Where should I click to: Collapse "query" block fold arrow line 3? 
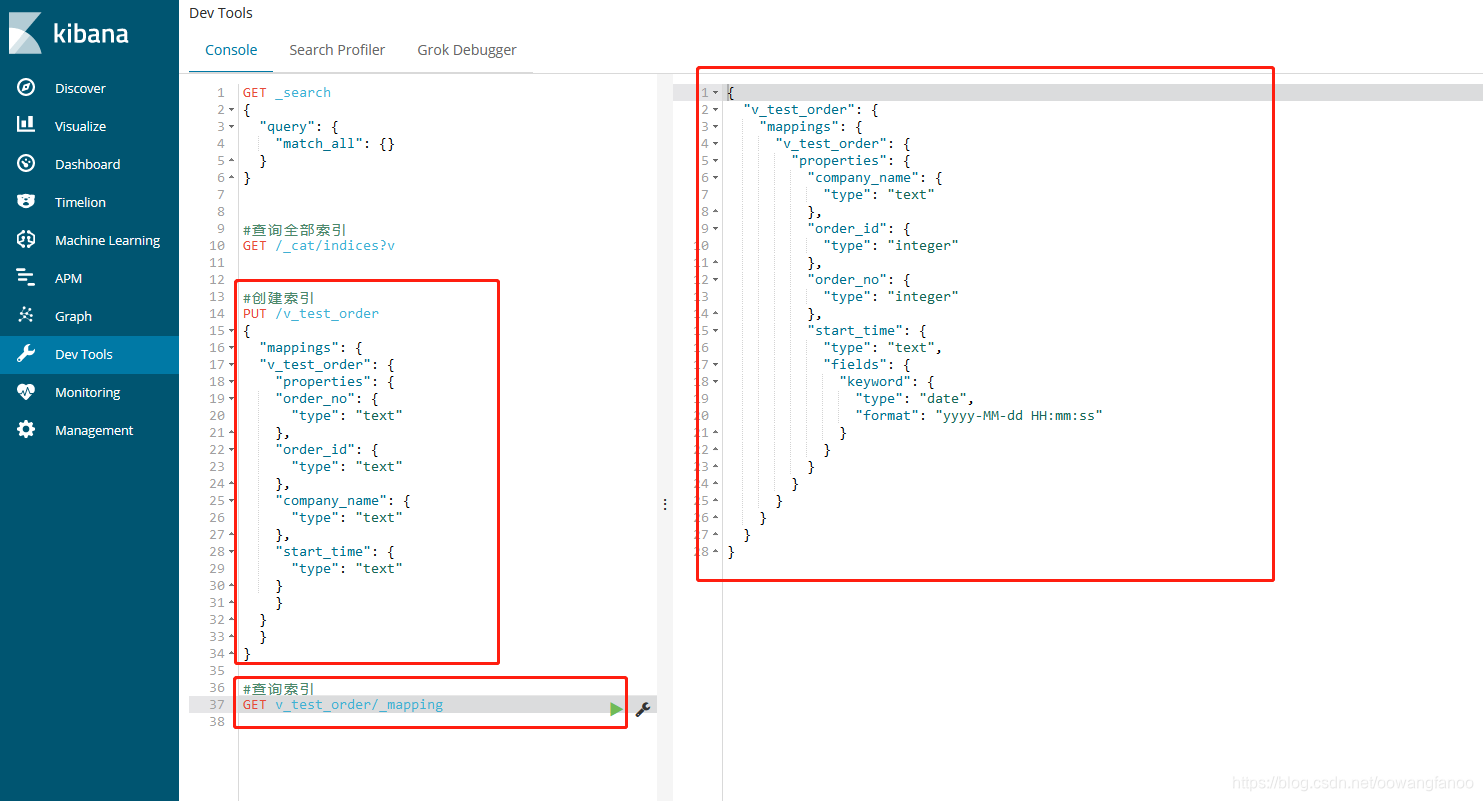(232, 127)
